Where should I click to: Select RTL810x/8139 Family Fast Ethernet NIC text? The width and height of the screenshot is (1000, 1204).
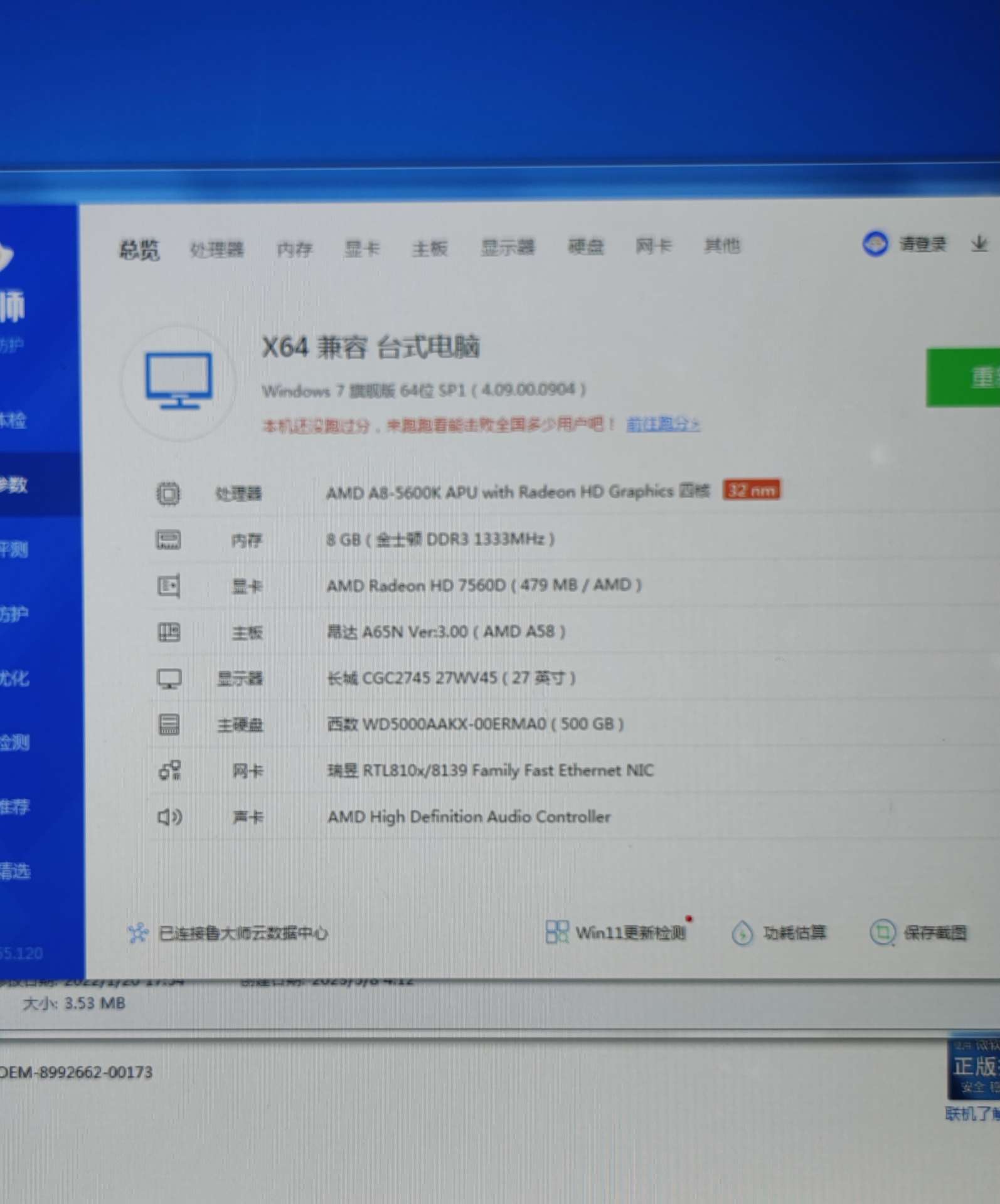coord(490,771)
